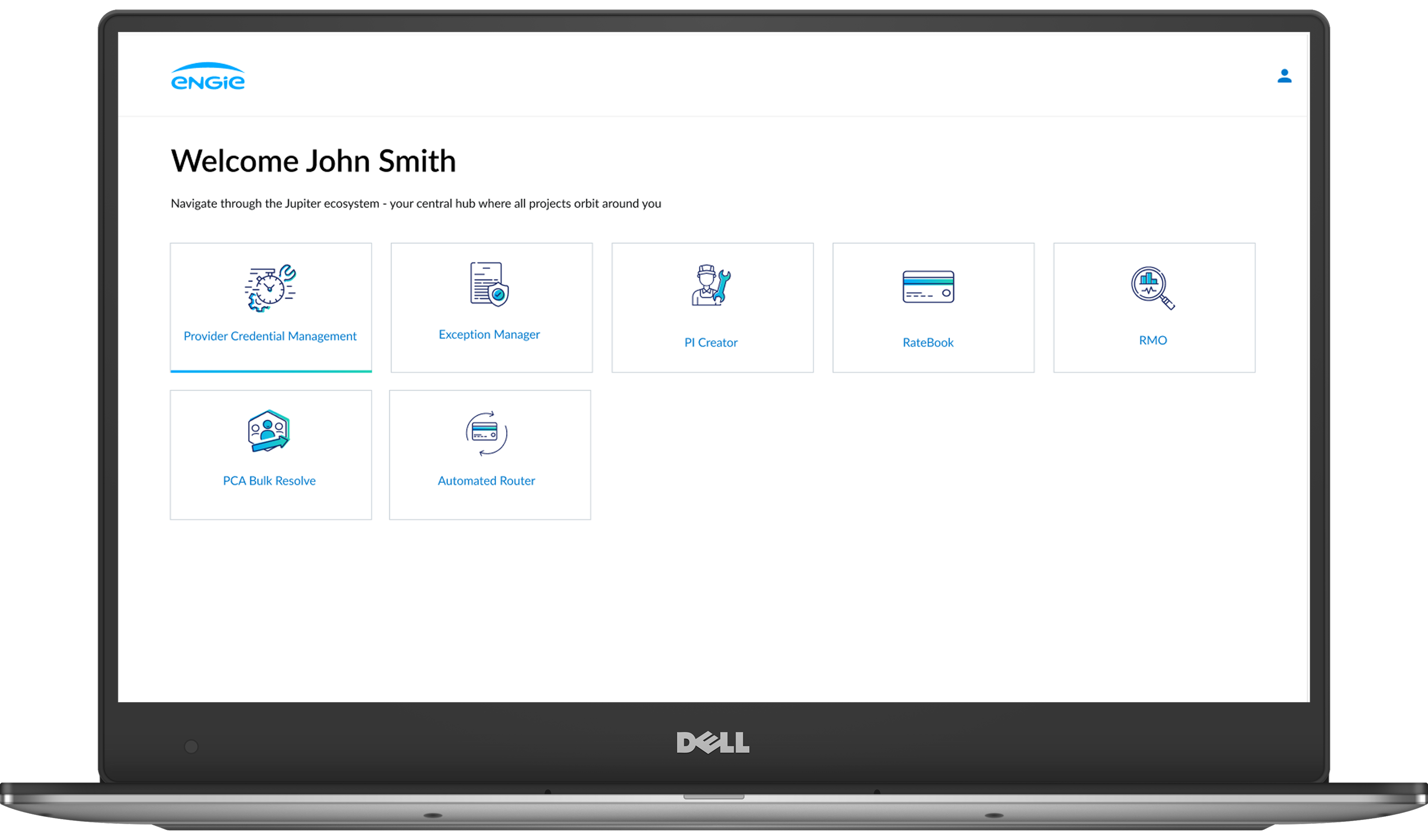Click the Exception Manager card
Screen dimensions: 1428x840
491,308
